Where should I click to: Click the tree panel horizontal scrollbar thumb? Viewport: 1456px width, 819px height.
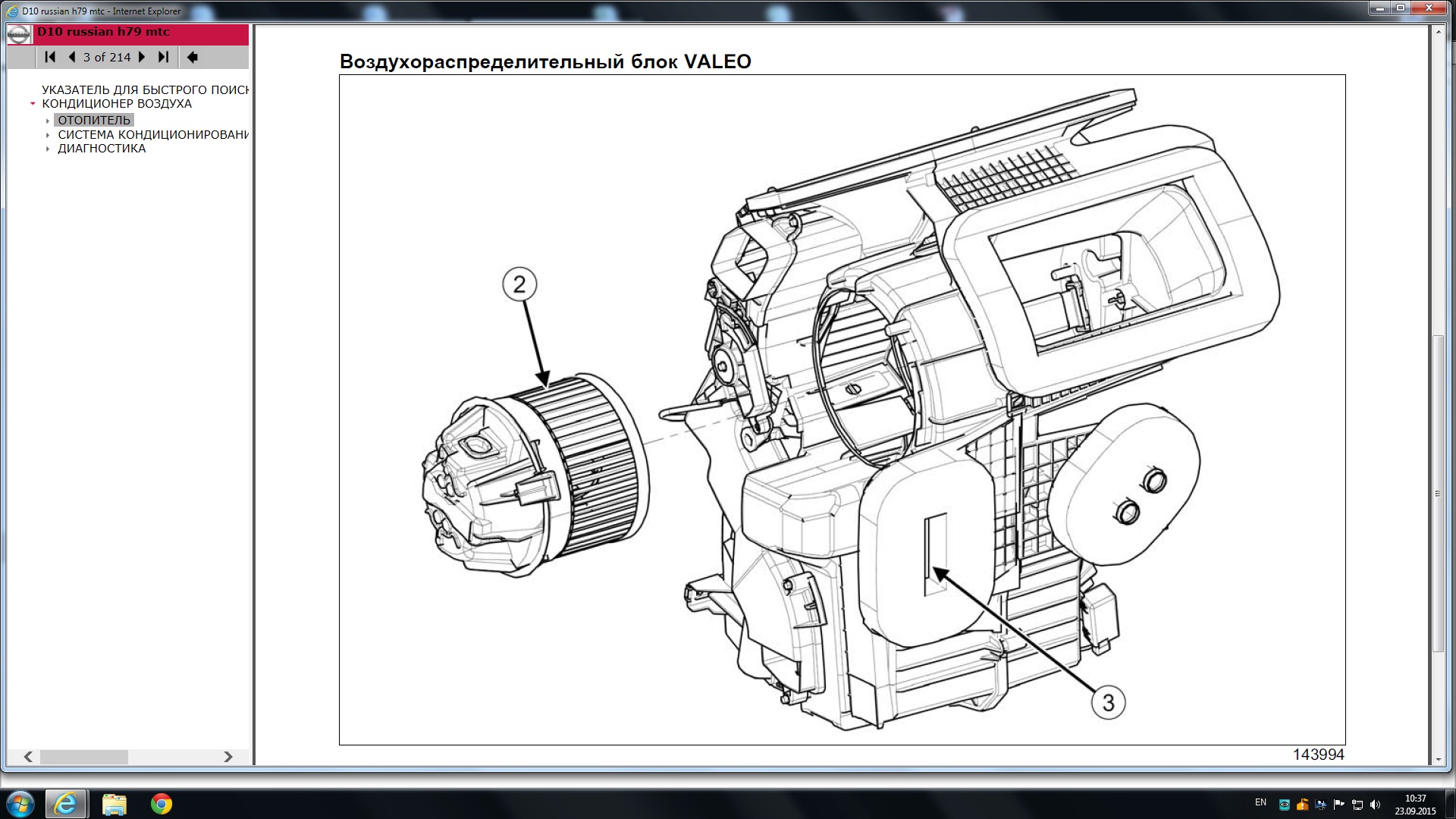(x=83, y=757)
